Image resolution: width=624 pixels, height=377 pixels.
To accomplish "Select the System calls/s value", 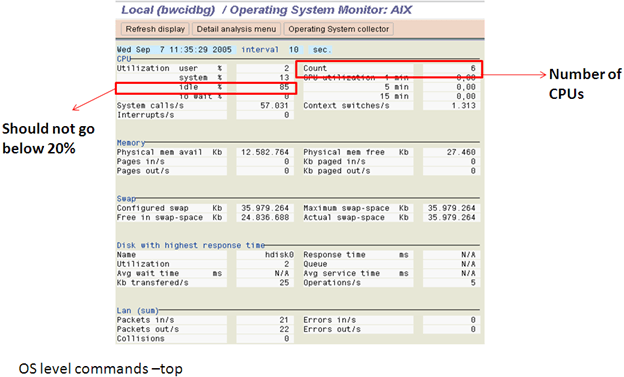I will pyautogui.click(x=265, y=106).
